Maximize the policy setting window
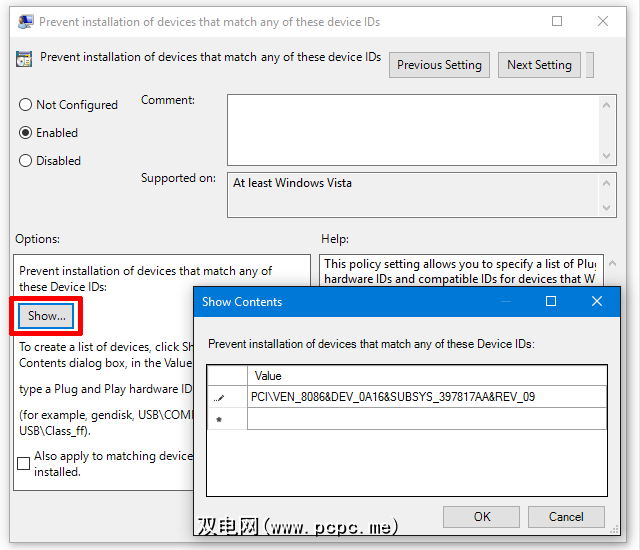 557,21
